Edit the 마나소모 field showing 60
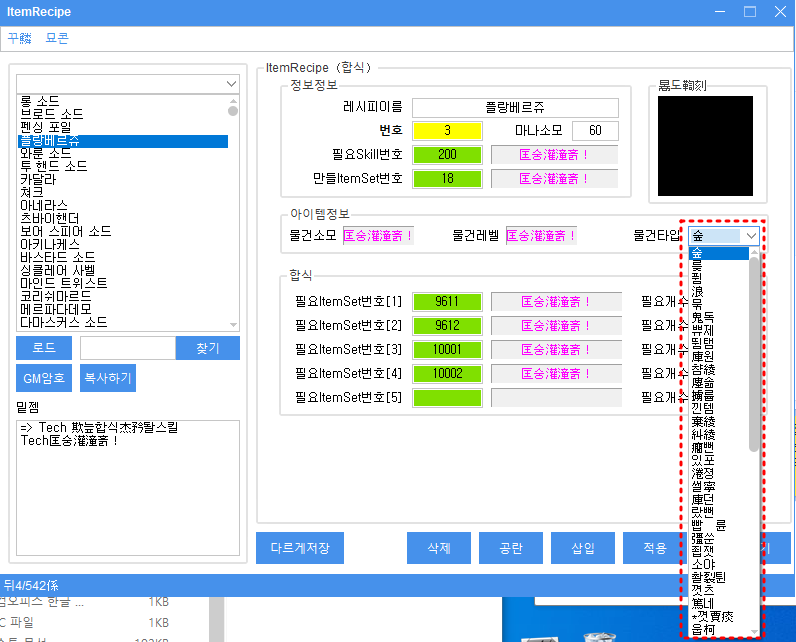This screenshot has width=796, height=642. click(595, 130)
